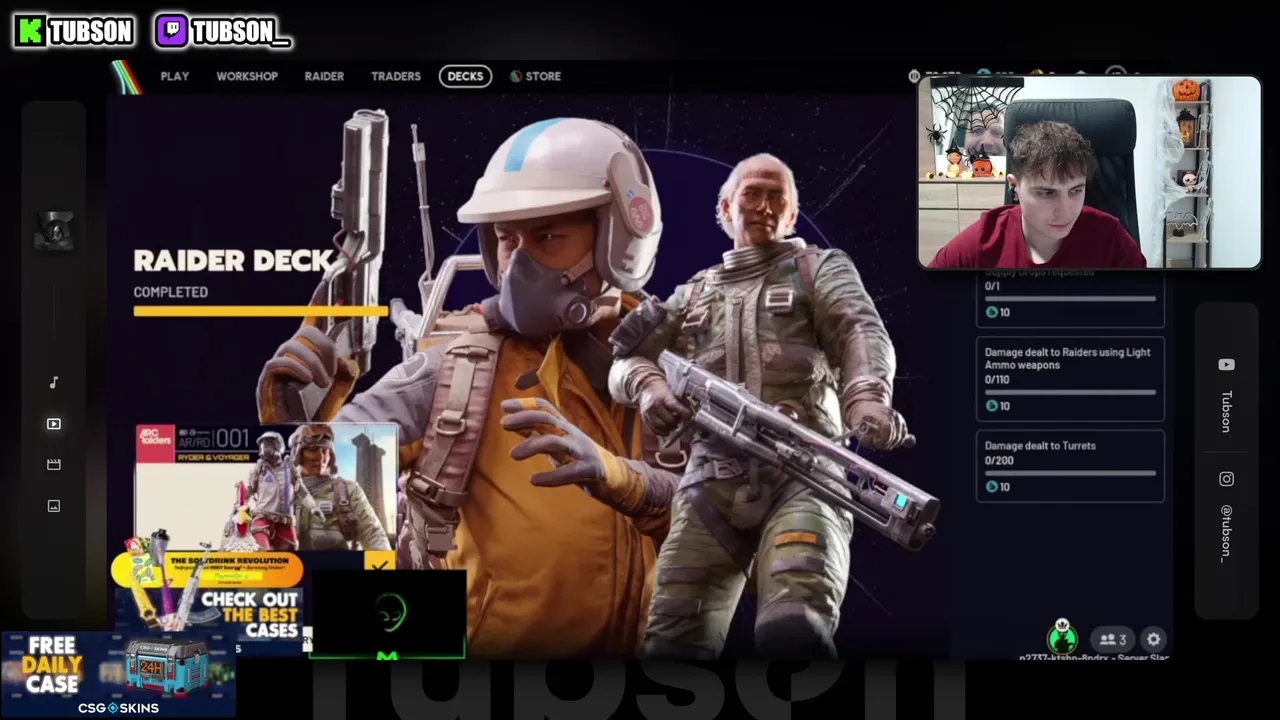Click the Light Ammo weapons quest progress bar
The height and width of the screenshot is (720, 1280).
1070,392
